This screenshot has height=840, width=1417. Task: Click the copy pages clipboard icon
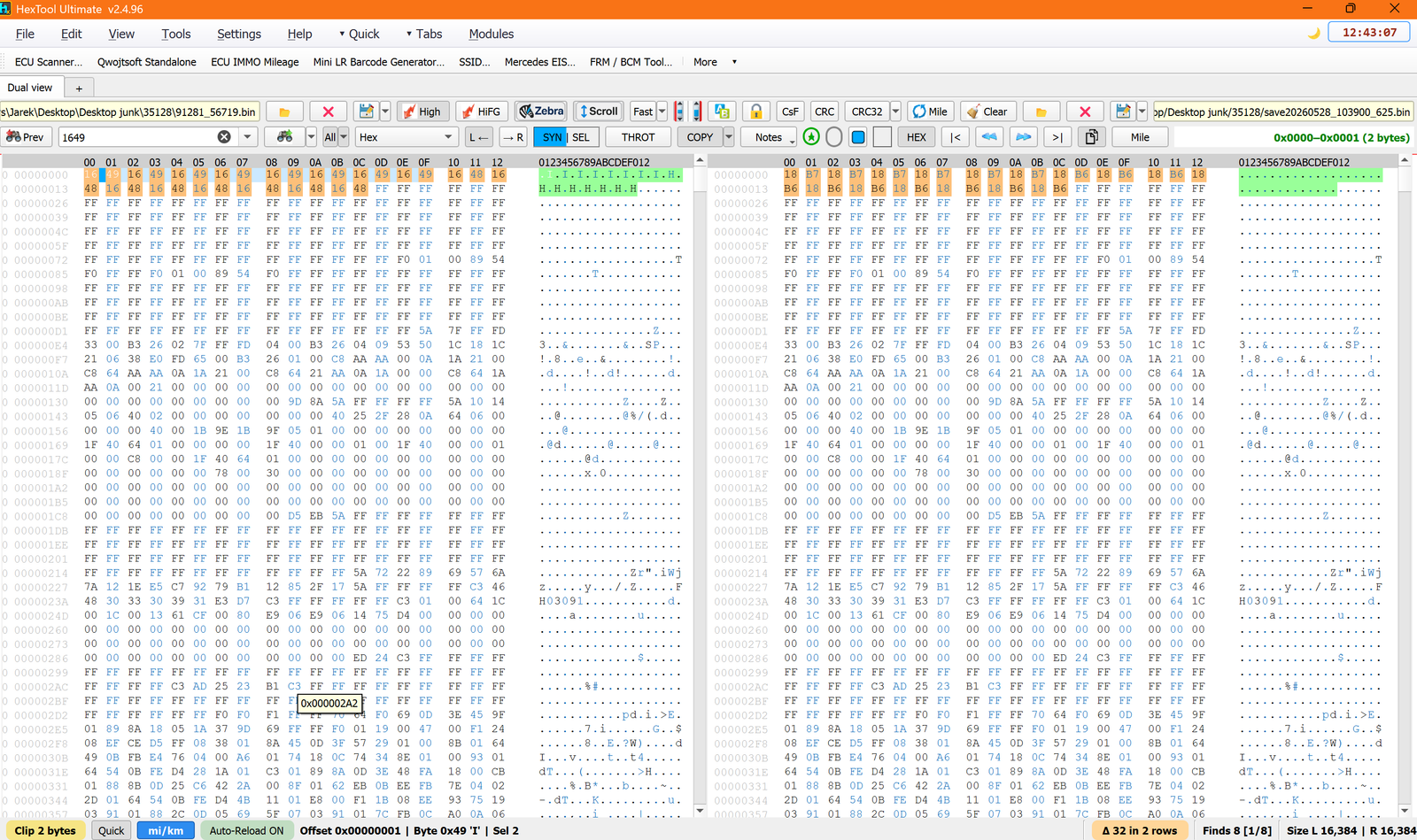[1092, 137]
